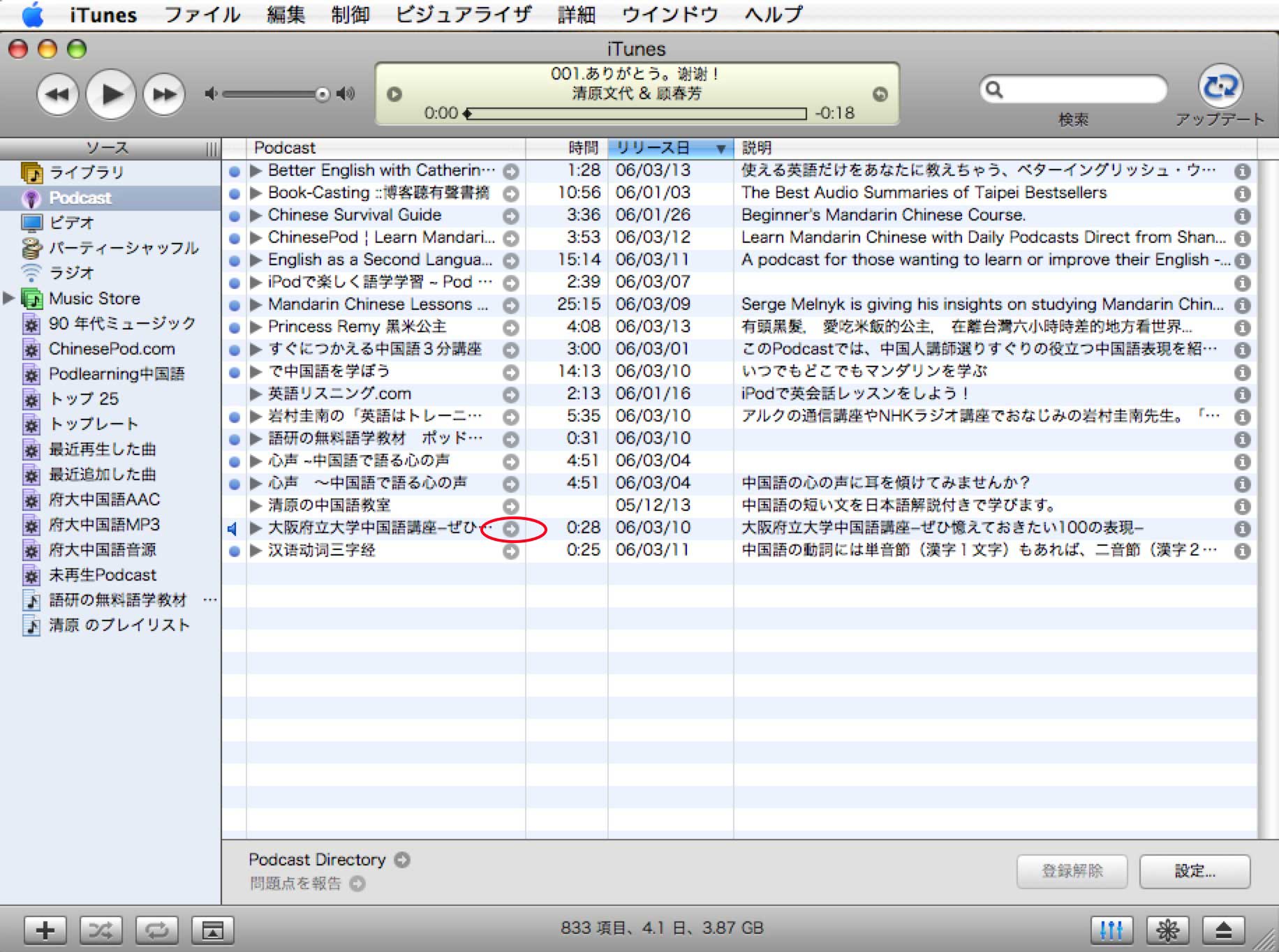
Task: Click arrow link for 大阪府立大学中国語講座
Action: point(511,529)
